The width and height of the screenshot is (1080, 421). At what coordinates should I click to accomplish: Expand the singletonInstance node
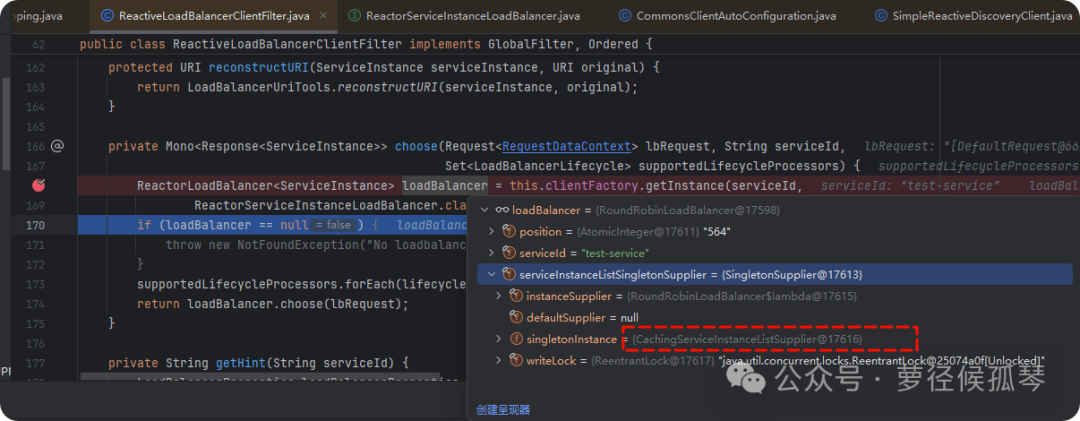(x=499, y=339)
